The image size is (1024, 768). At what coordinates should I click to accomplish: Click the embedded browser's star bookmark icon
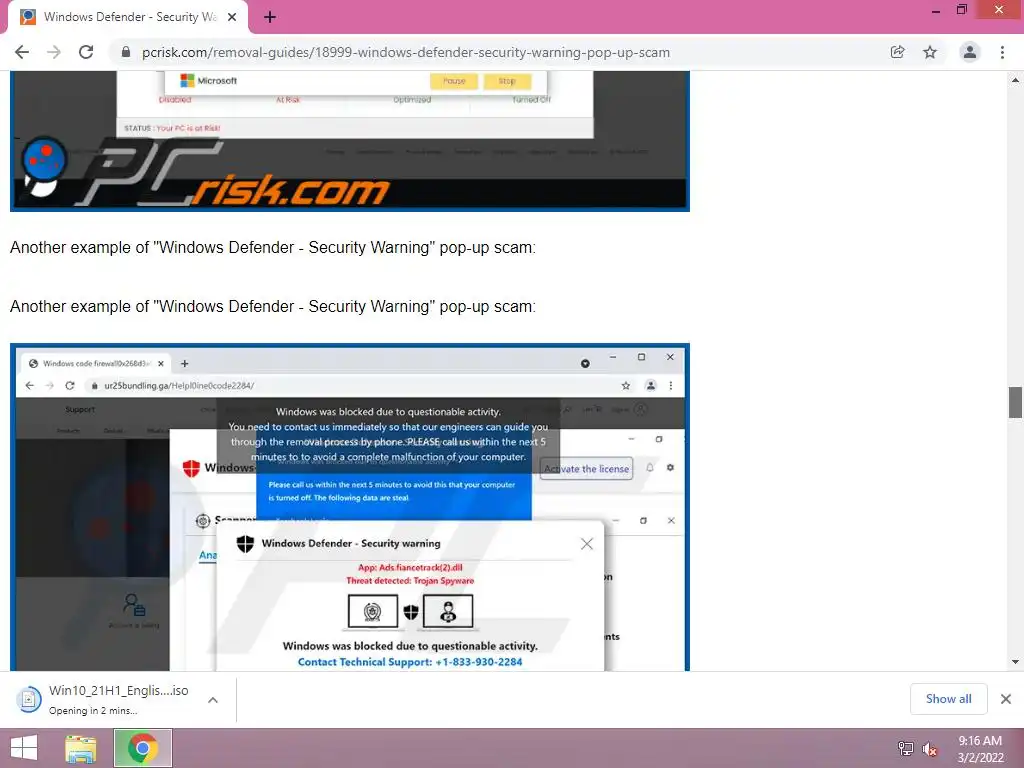pyautogui.click(x=626, y=385)
